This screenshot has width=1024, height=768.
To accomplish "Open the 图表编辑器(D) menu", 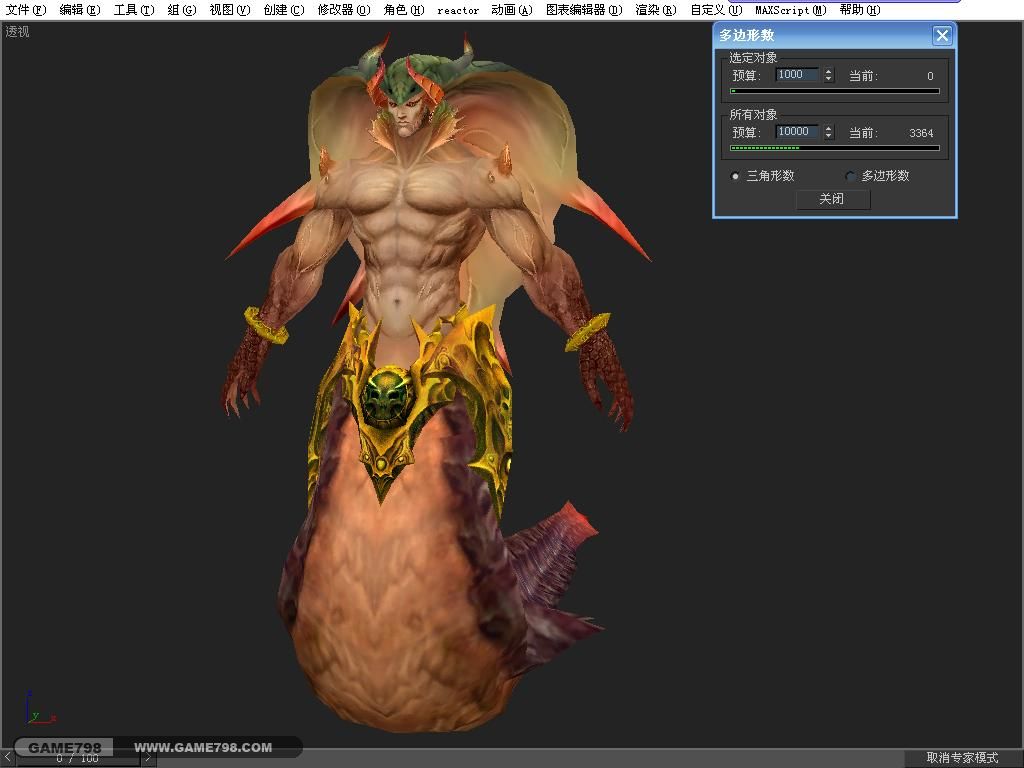I will tap(584, 10).
